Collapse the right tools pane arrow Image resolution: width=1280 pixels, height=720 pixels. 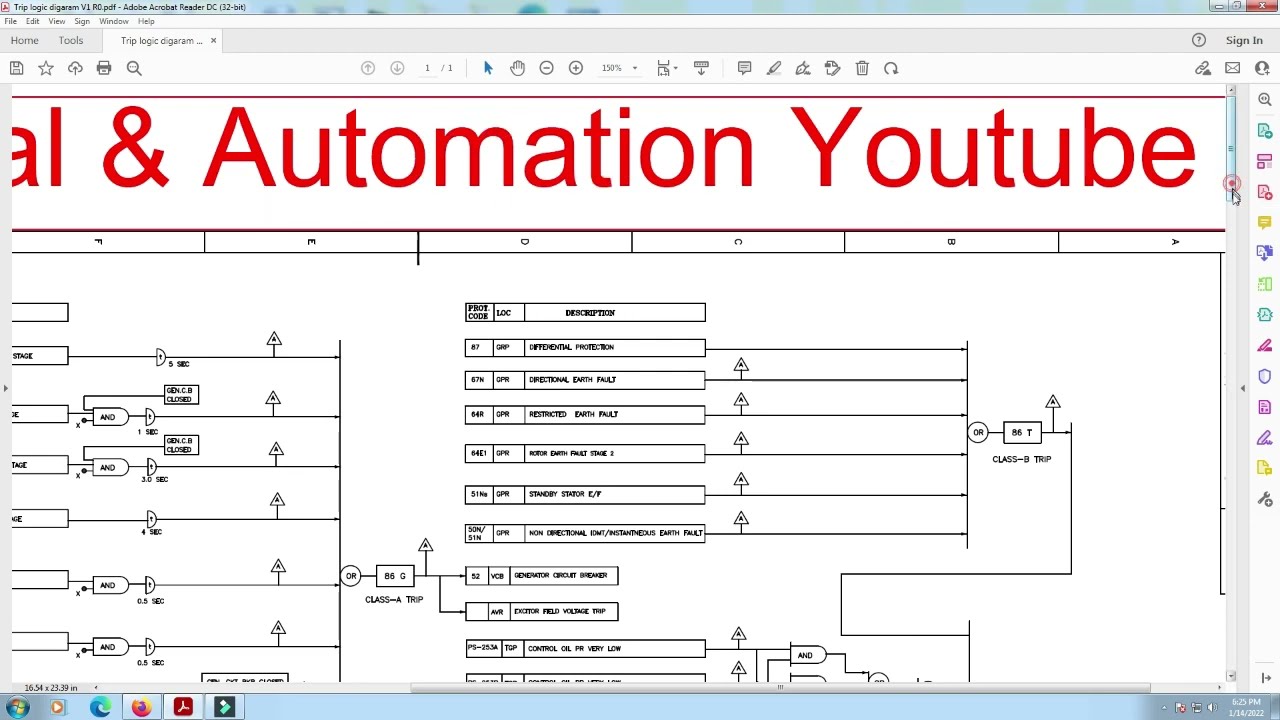1243,388
